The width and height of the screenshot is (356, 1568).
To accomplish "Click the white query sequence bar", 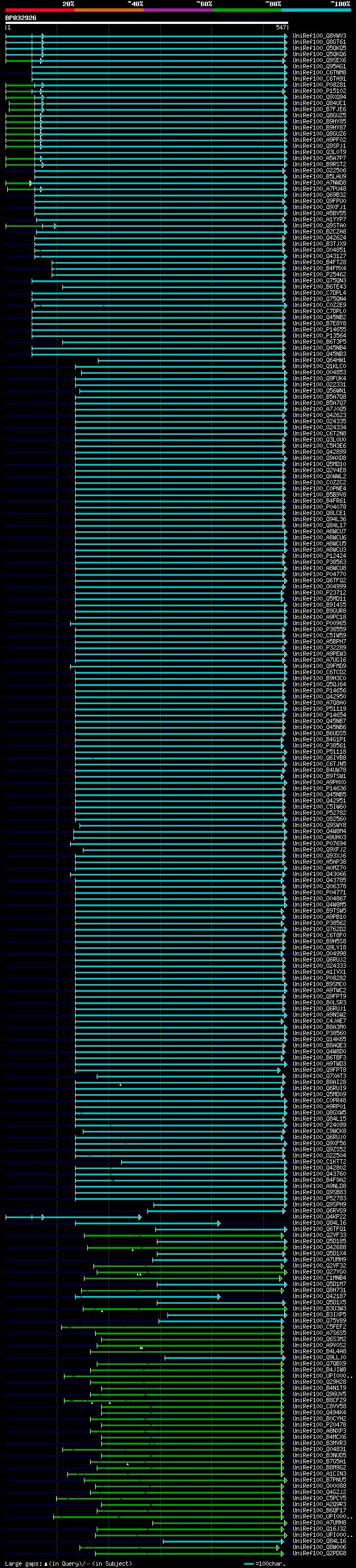I will tap(146, 23).
